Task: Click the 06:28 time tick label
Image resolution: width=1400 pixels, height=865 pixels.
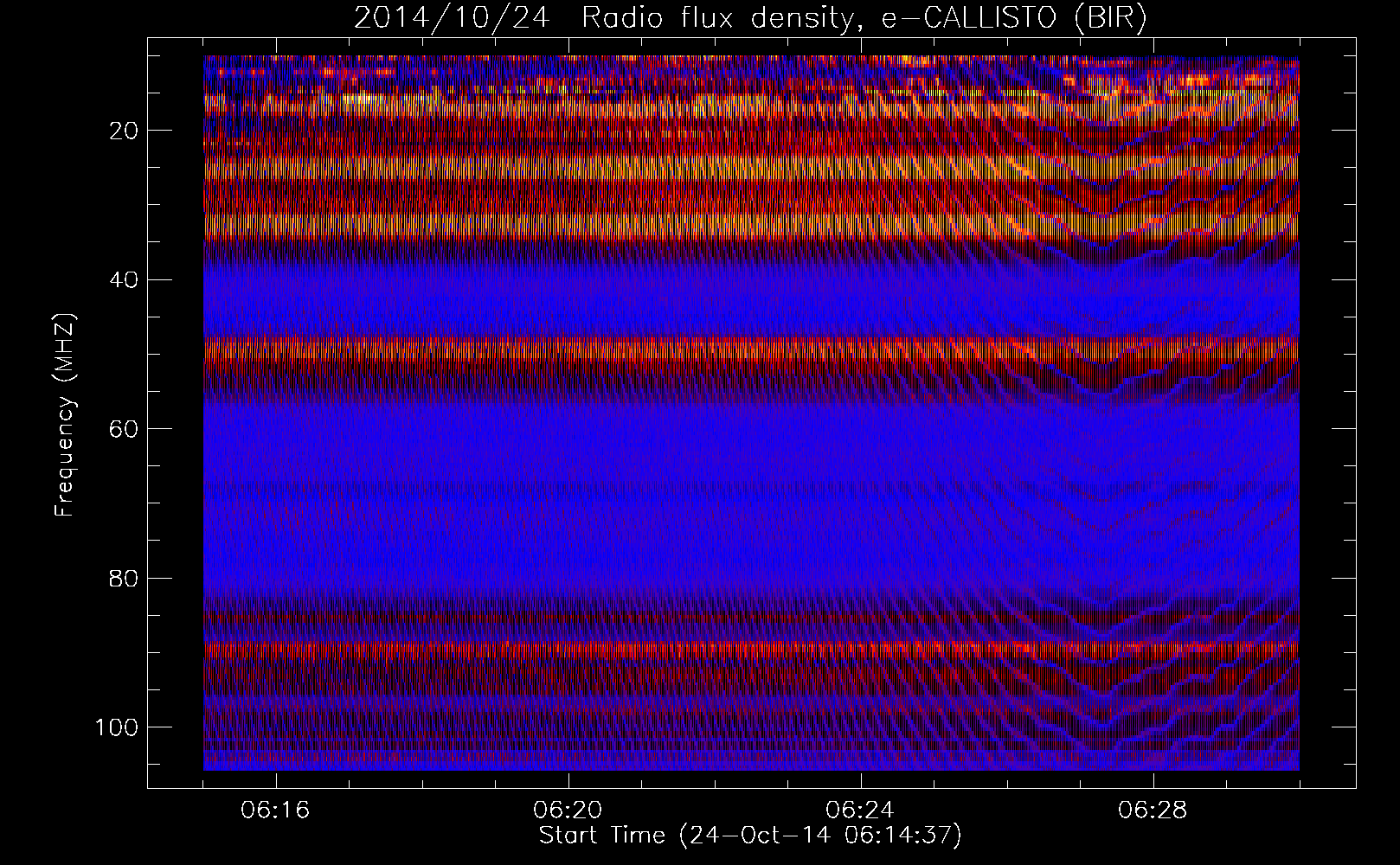Action: (x=1153, y=811)
